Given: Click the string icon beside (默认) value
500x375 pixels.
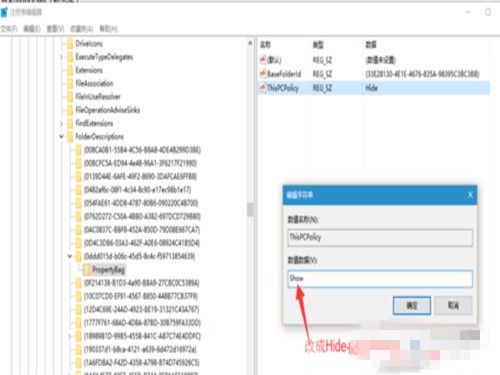Looking at the screenshot, I should coord(263,60).
